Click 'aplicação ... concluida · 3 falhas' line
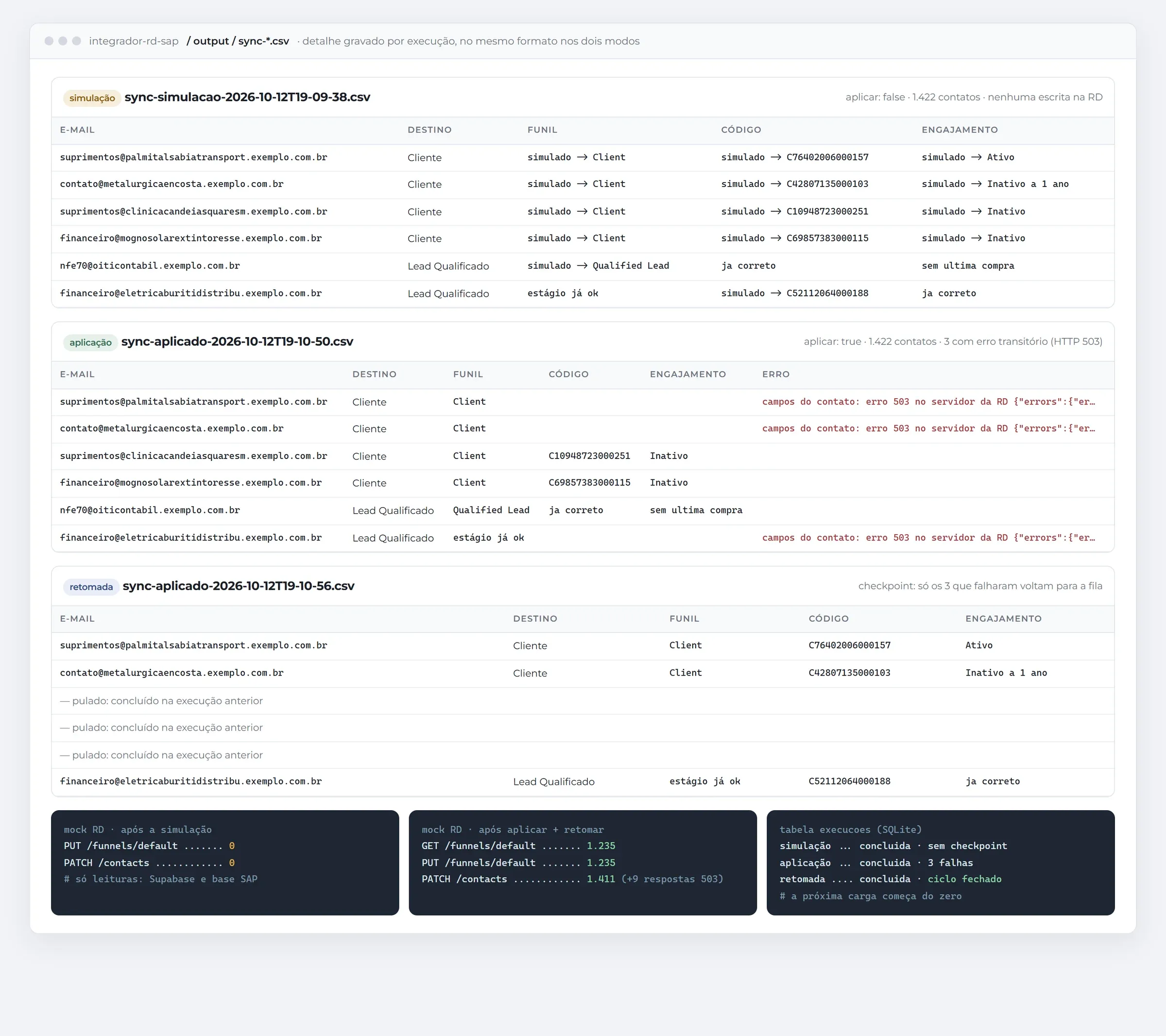1166x1036 pixels. (x=876, y=863)
